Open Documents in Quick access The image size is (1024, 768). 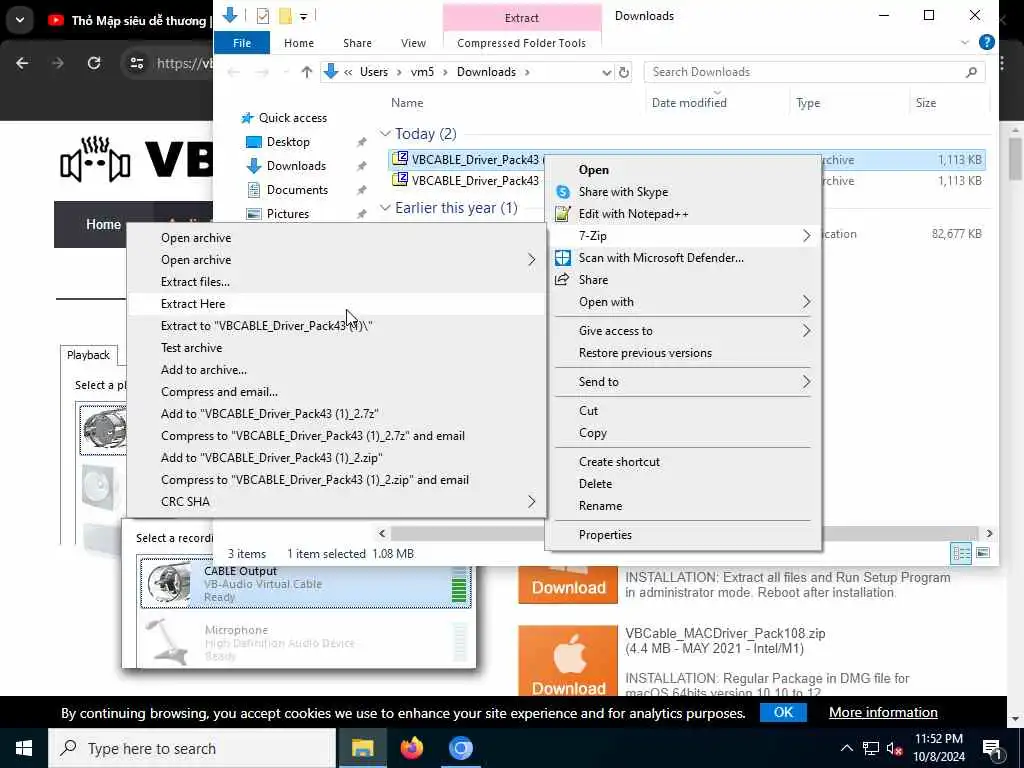coord(297,190)
